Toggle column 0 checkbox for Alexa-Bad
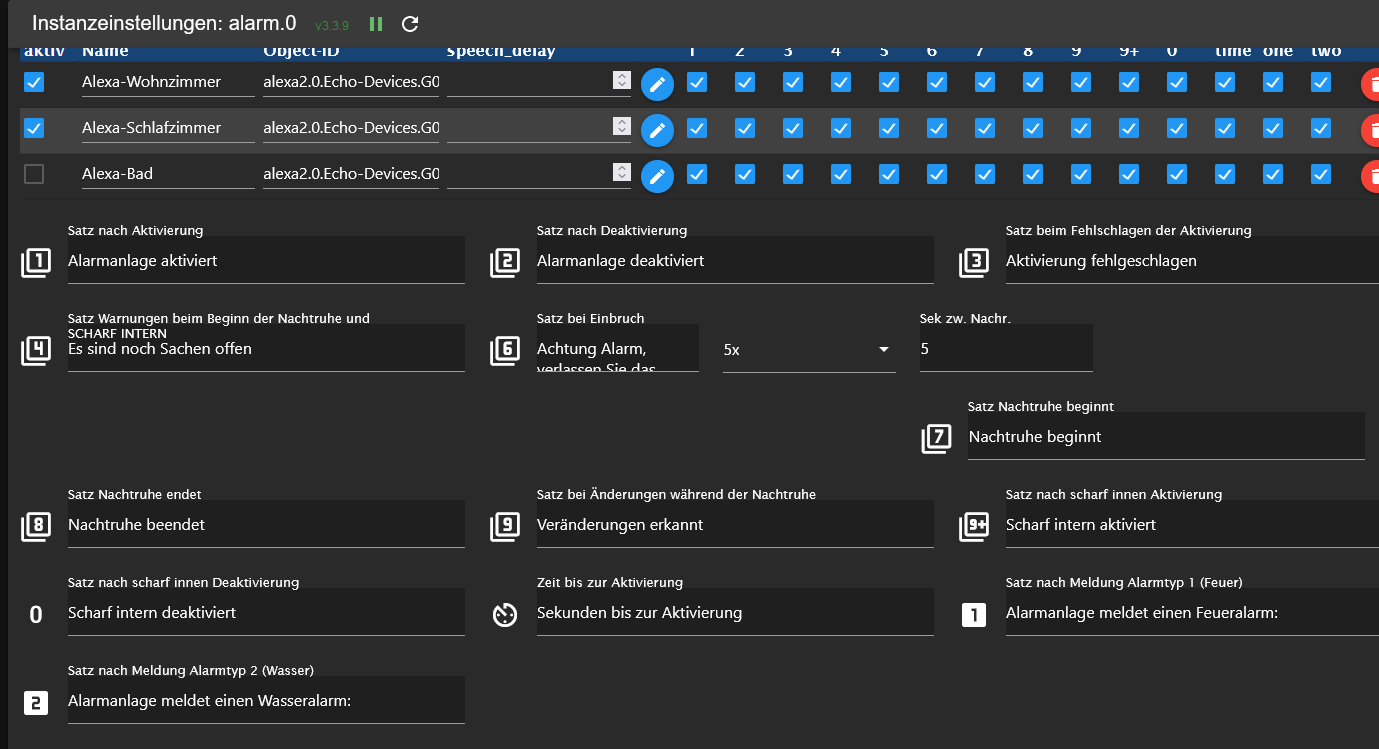1379x749 pixels. pyautogui.click(x=1177, y=174)
